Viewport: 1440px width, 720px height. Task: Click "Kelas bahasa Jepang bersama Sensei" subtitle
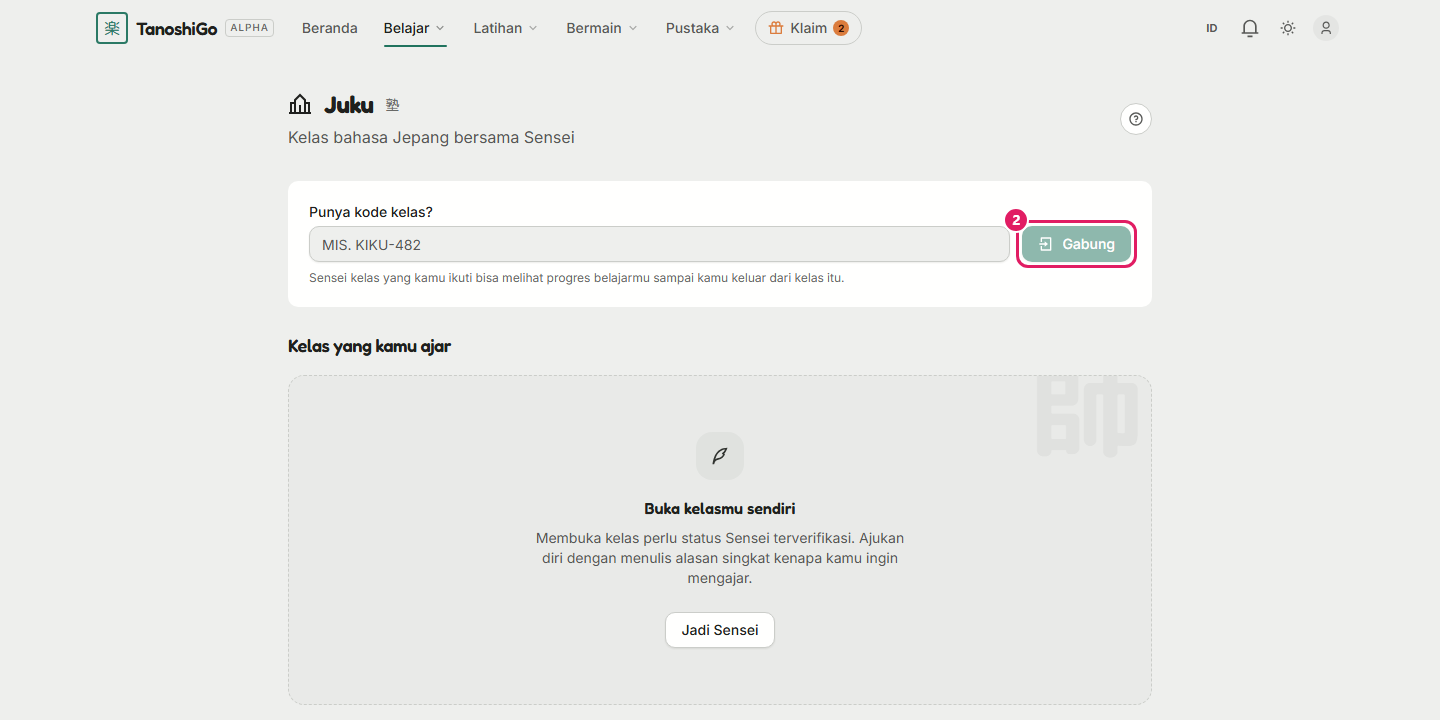tap(431, 137)
